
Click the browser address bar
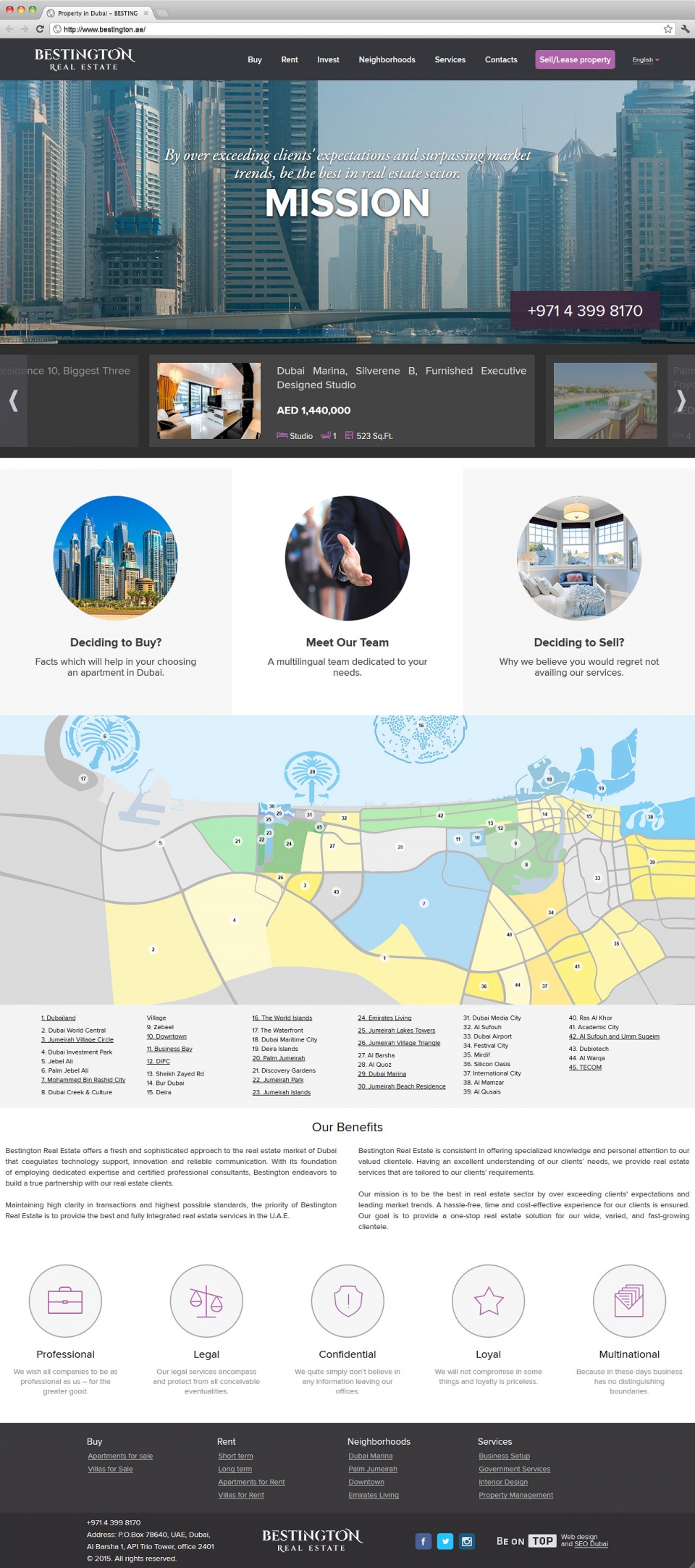click(x=362, y=29)
